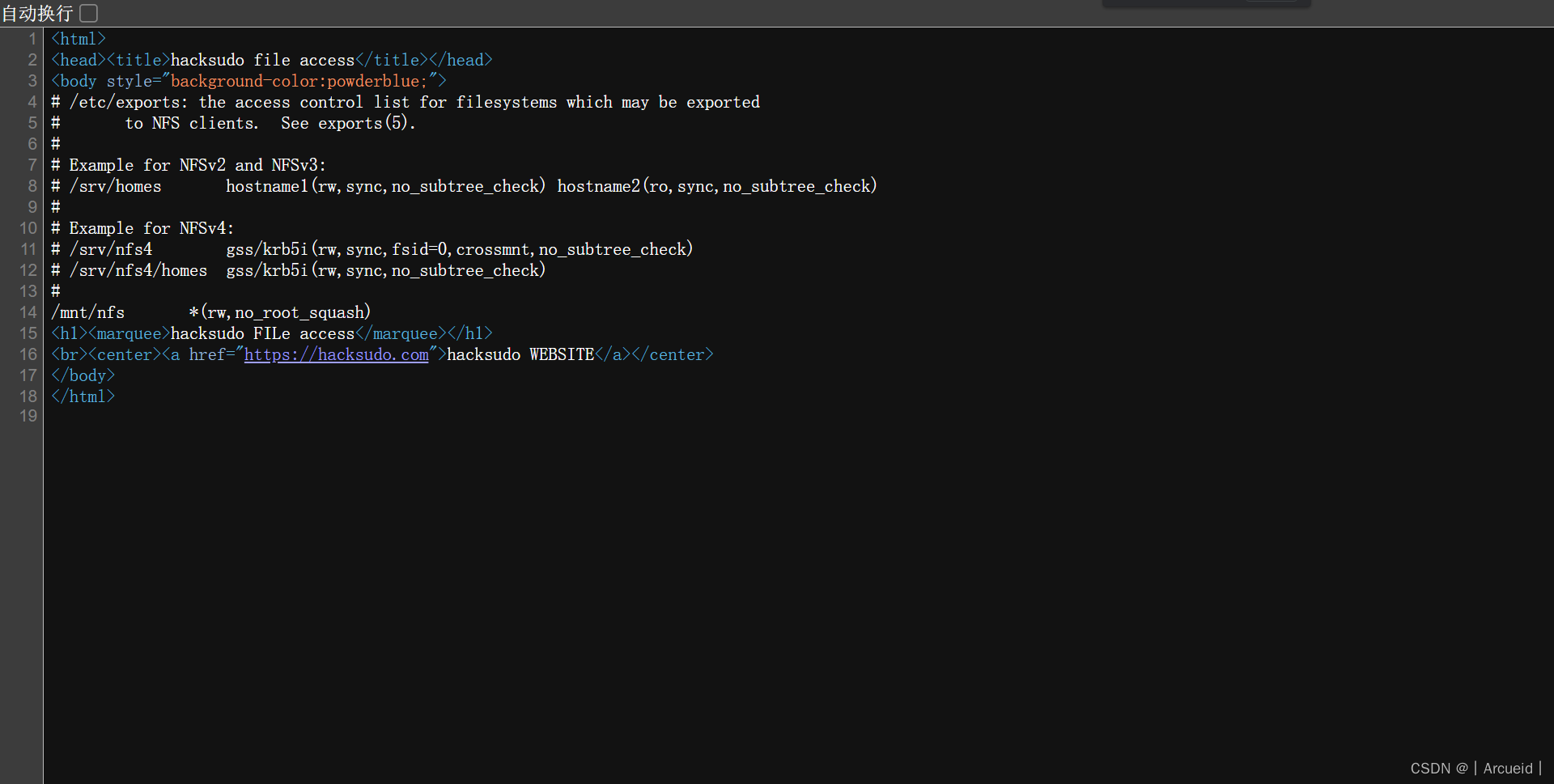Screen dimensions: 1554x784
Task: Click the hostname2(ro,sync,no_subtree_check) text
Action: [x=717, y=186]
